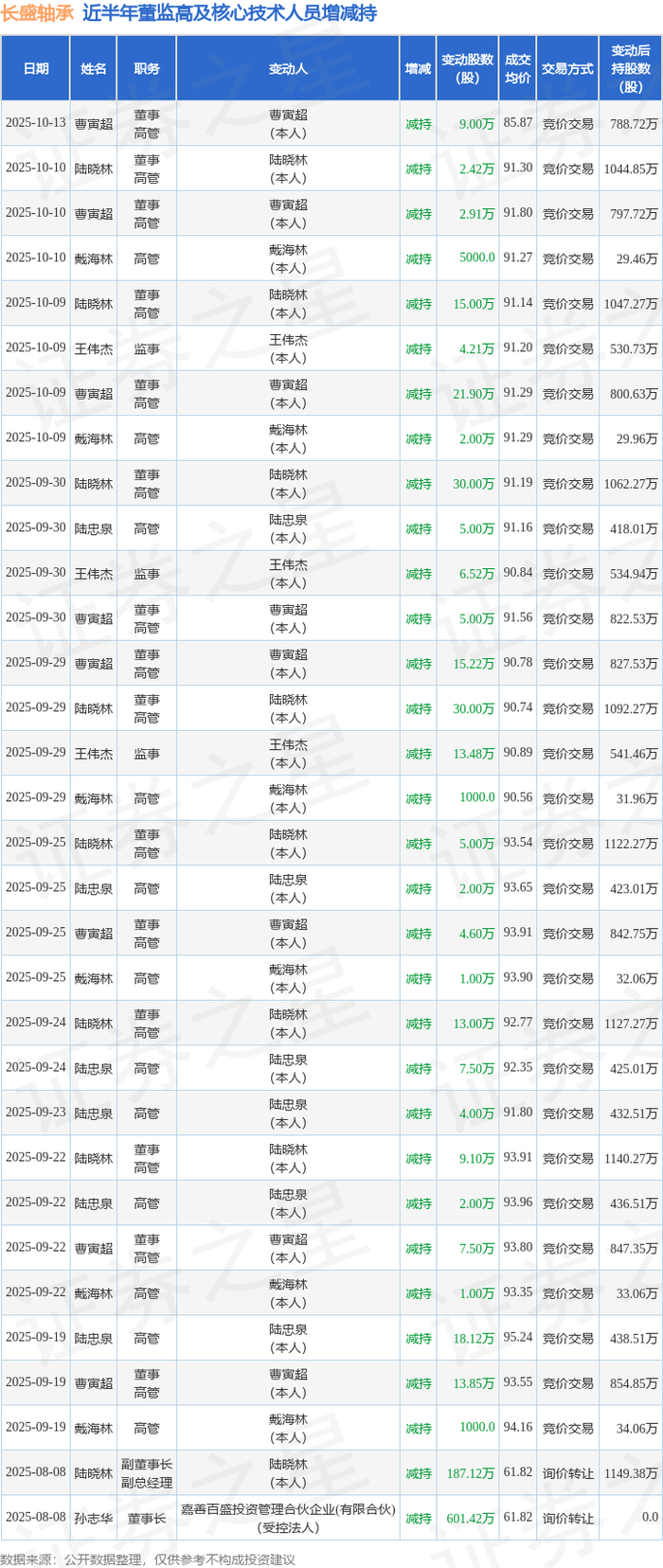Image resolution: width=663 pixels, height=1568 pixels.
Task: Click the average price 91.16
Action: [517, 527]
